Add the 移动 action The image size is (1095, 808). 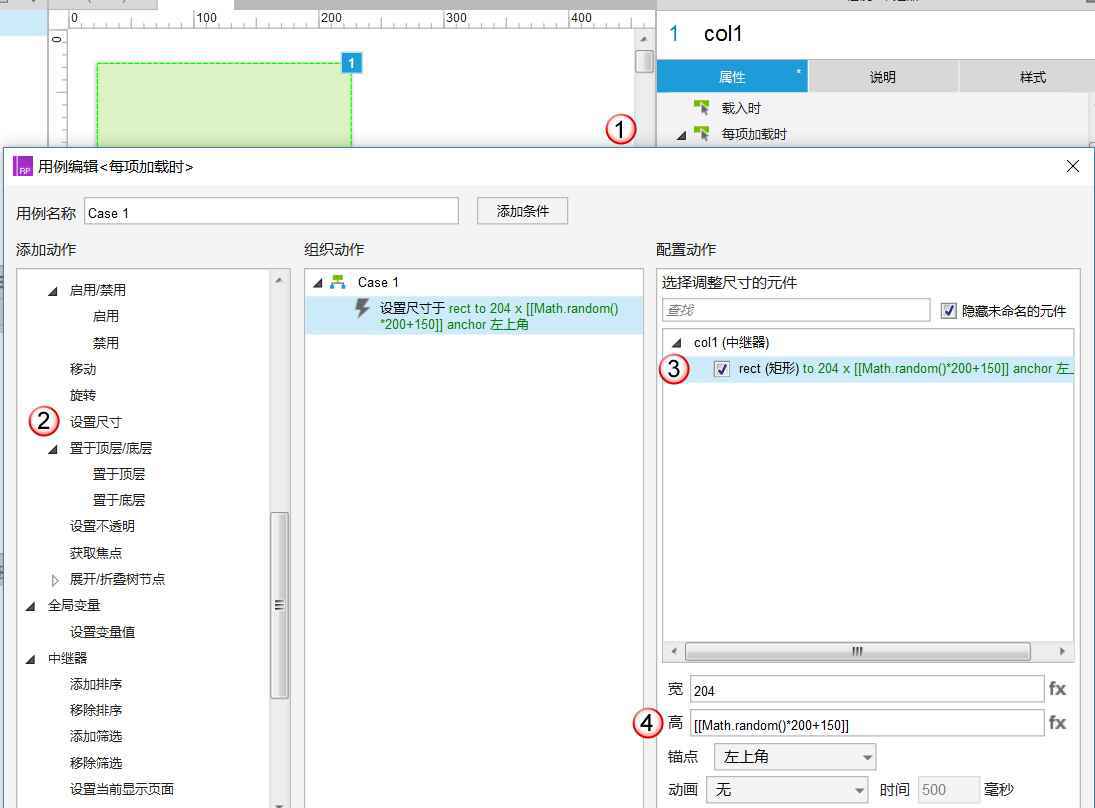tap(83, 369)
